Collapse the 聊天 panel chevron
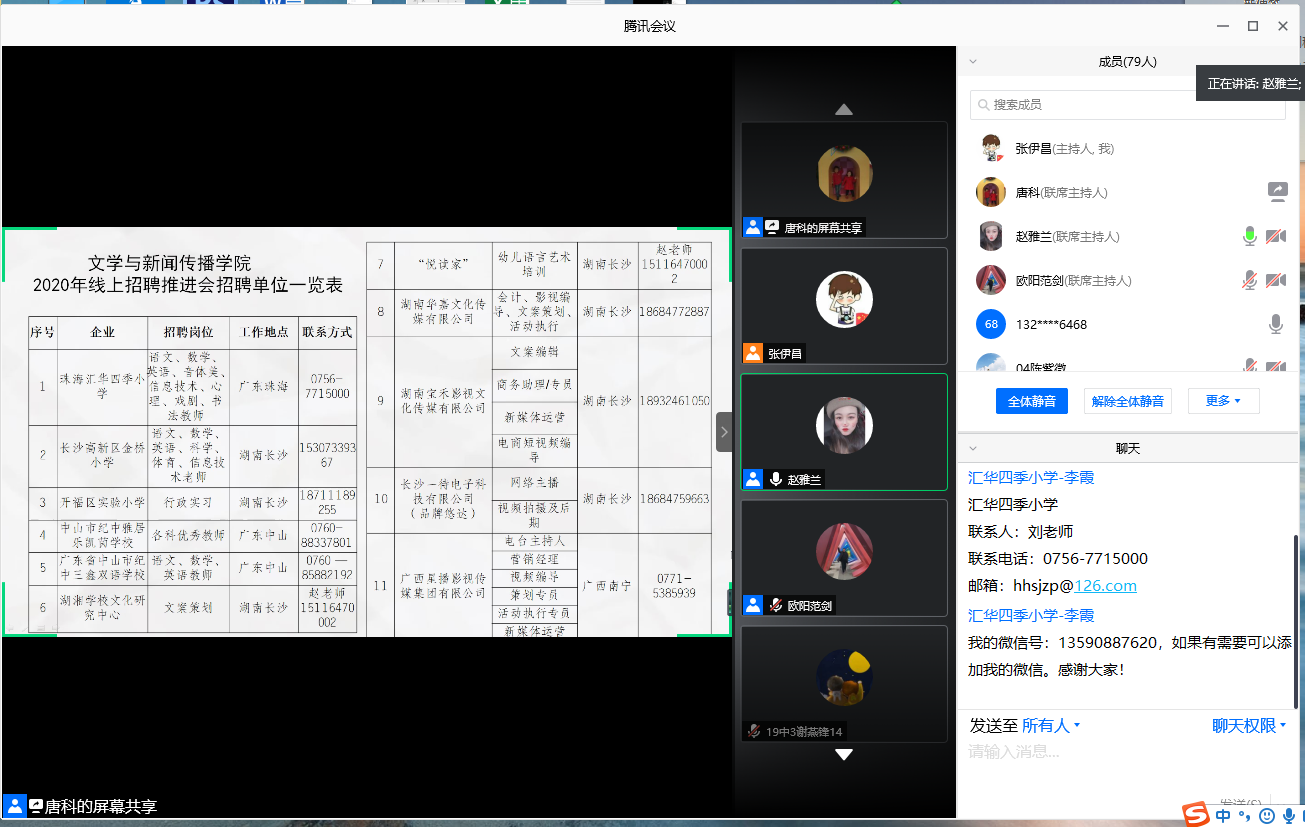The height and width of the screenshot is (827, 1305). (x=973, y=448)
